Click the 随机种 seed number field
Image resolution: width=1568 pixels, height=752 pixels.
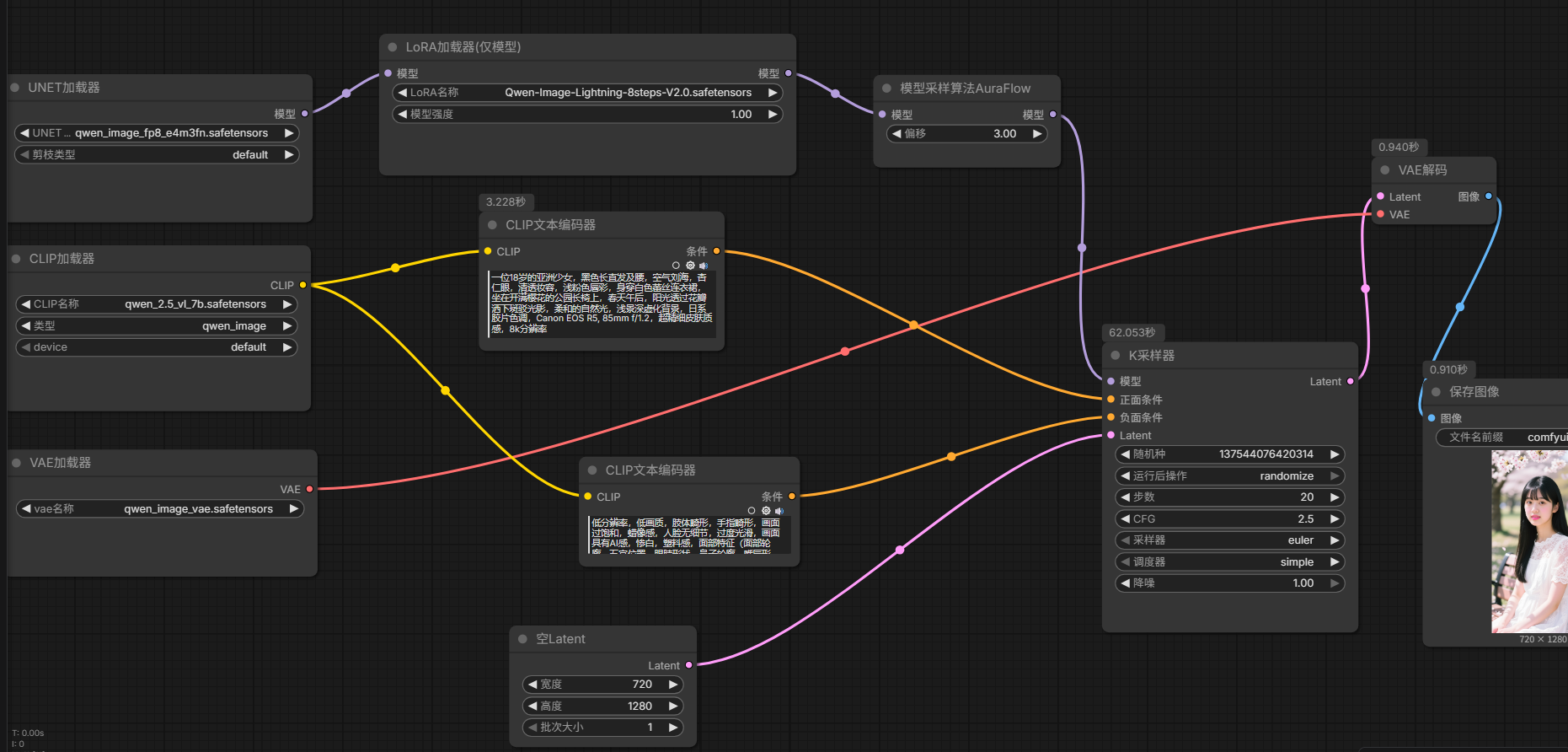[1229, 454]
